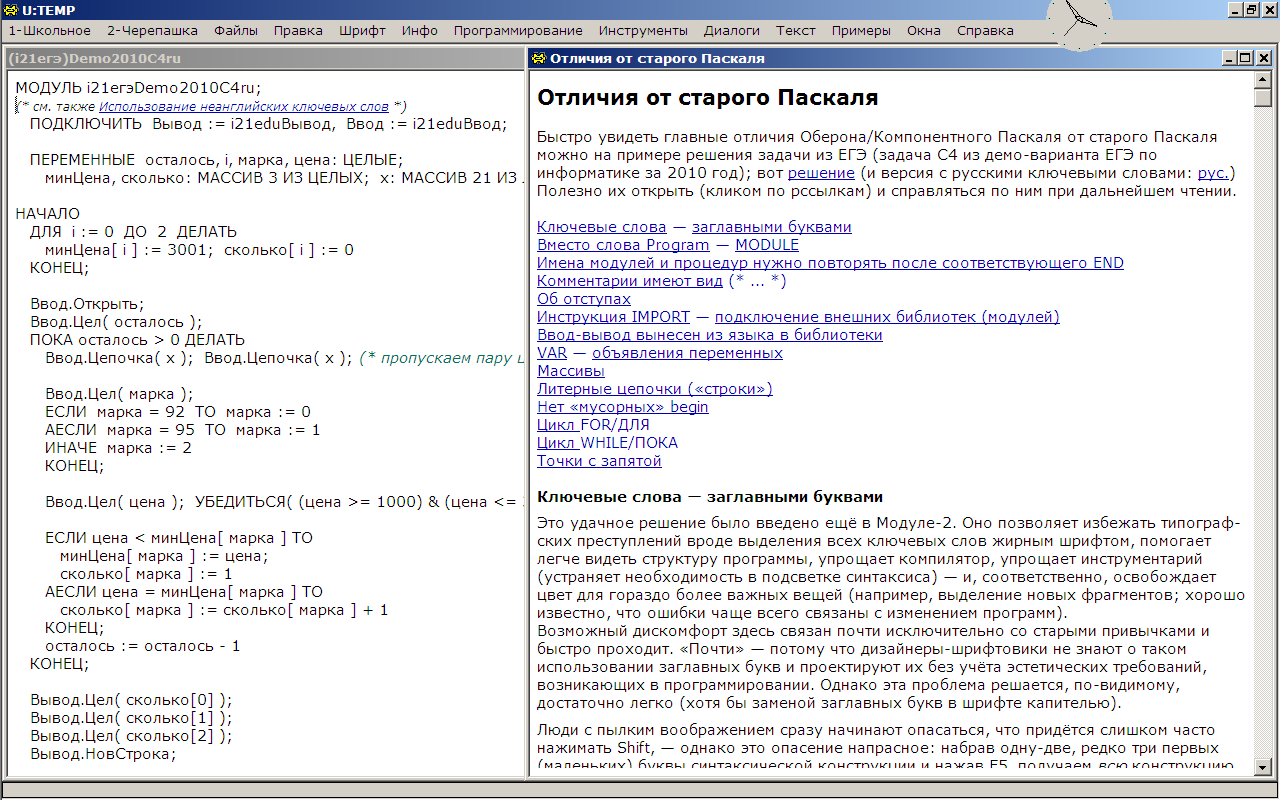Click the analog clock widget
1280x800 pixels.
pyautogui.click(x=1079, y=20)
